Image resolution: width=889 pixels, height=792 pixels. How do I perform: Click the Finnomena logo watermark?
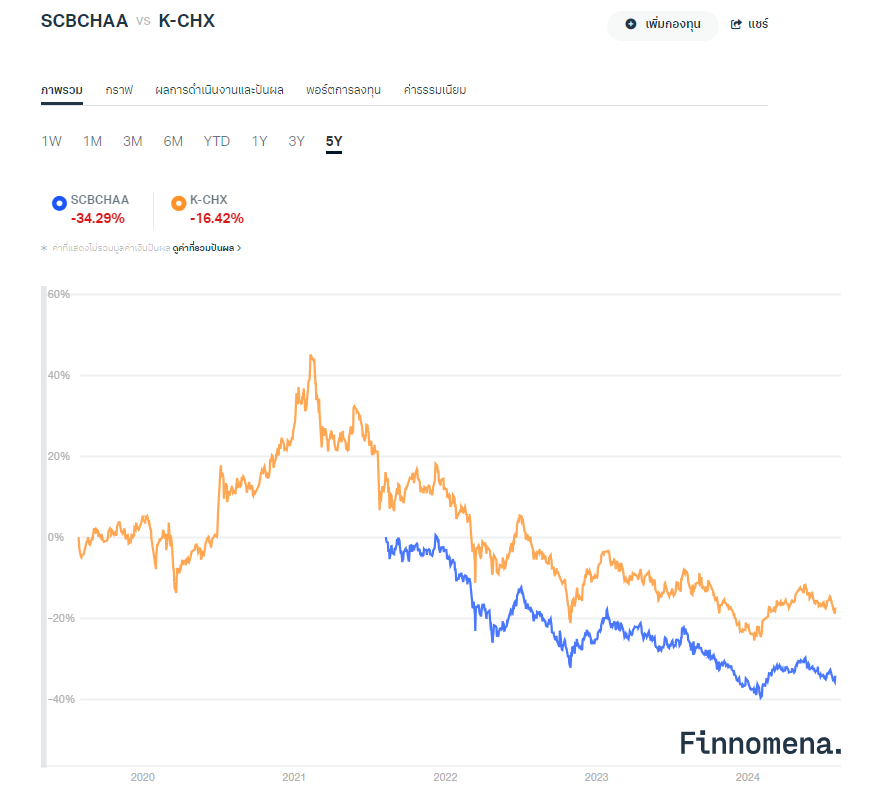(x=760, y=742)
